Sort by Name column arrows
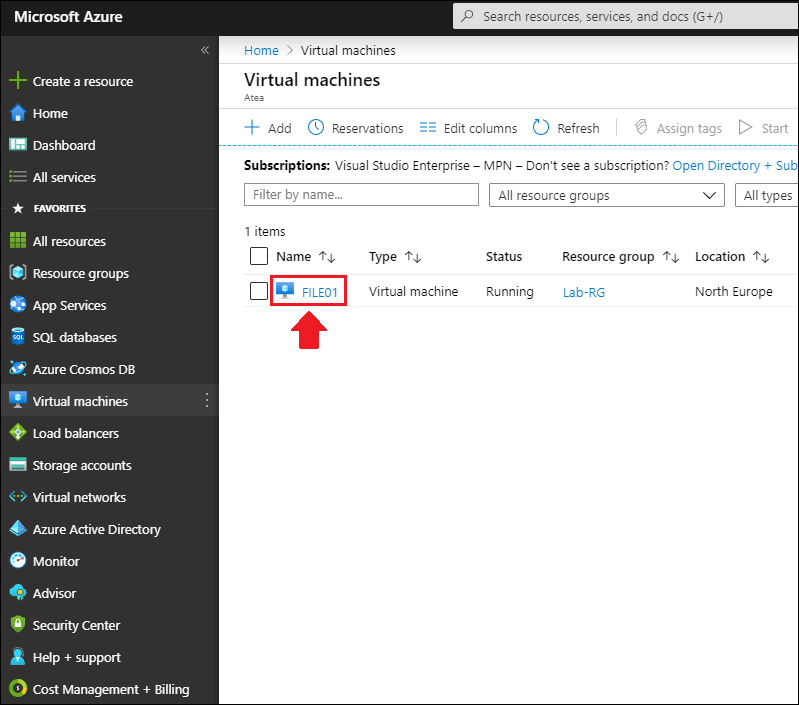The image size is (799, 705). point(327,257)
